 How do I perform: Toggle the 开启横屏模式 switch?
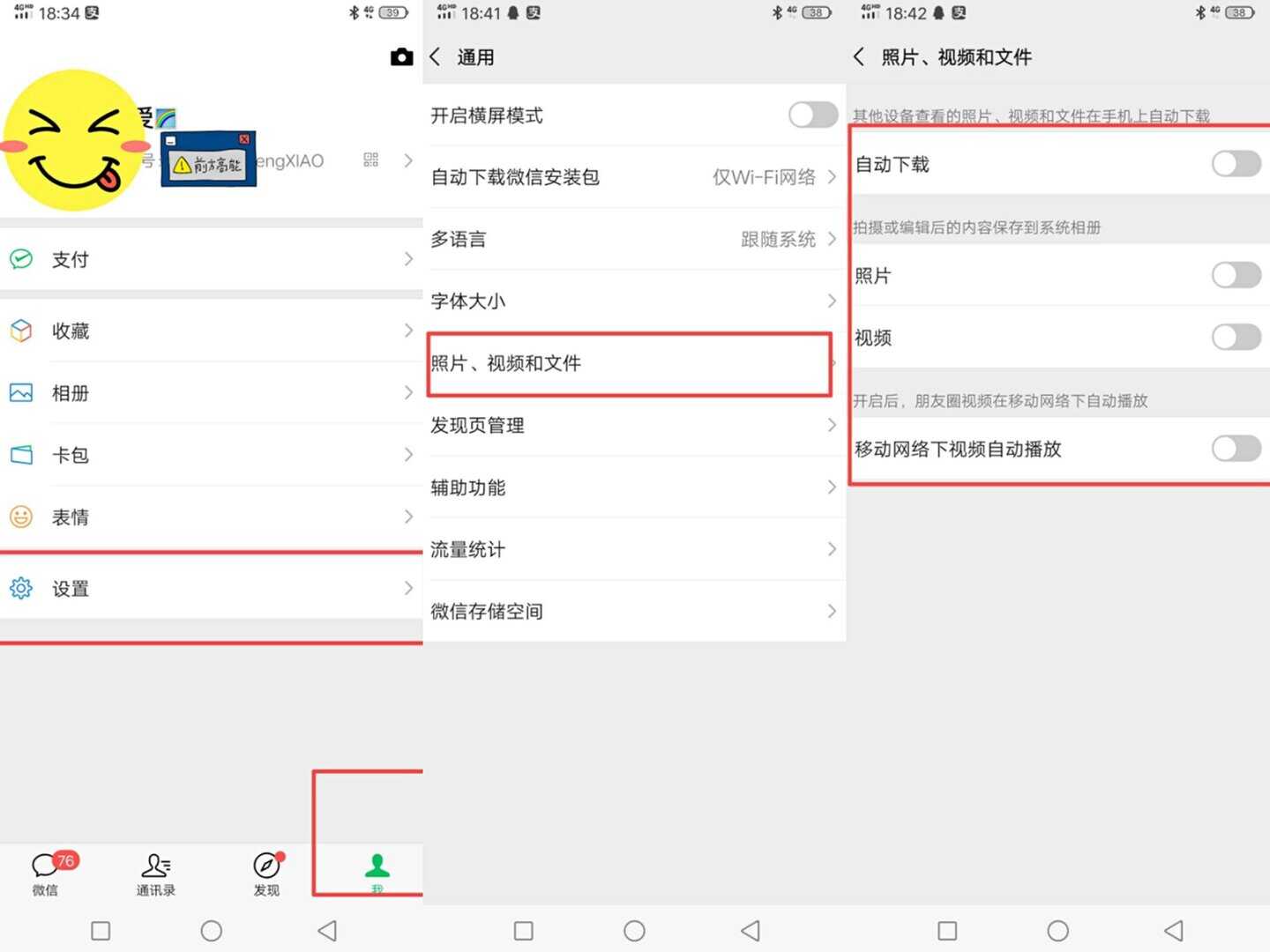[x=812, y=115]
